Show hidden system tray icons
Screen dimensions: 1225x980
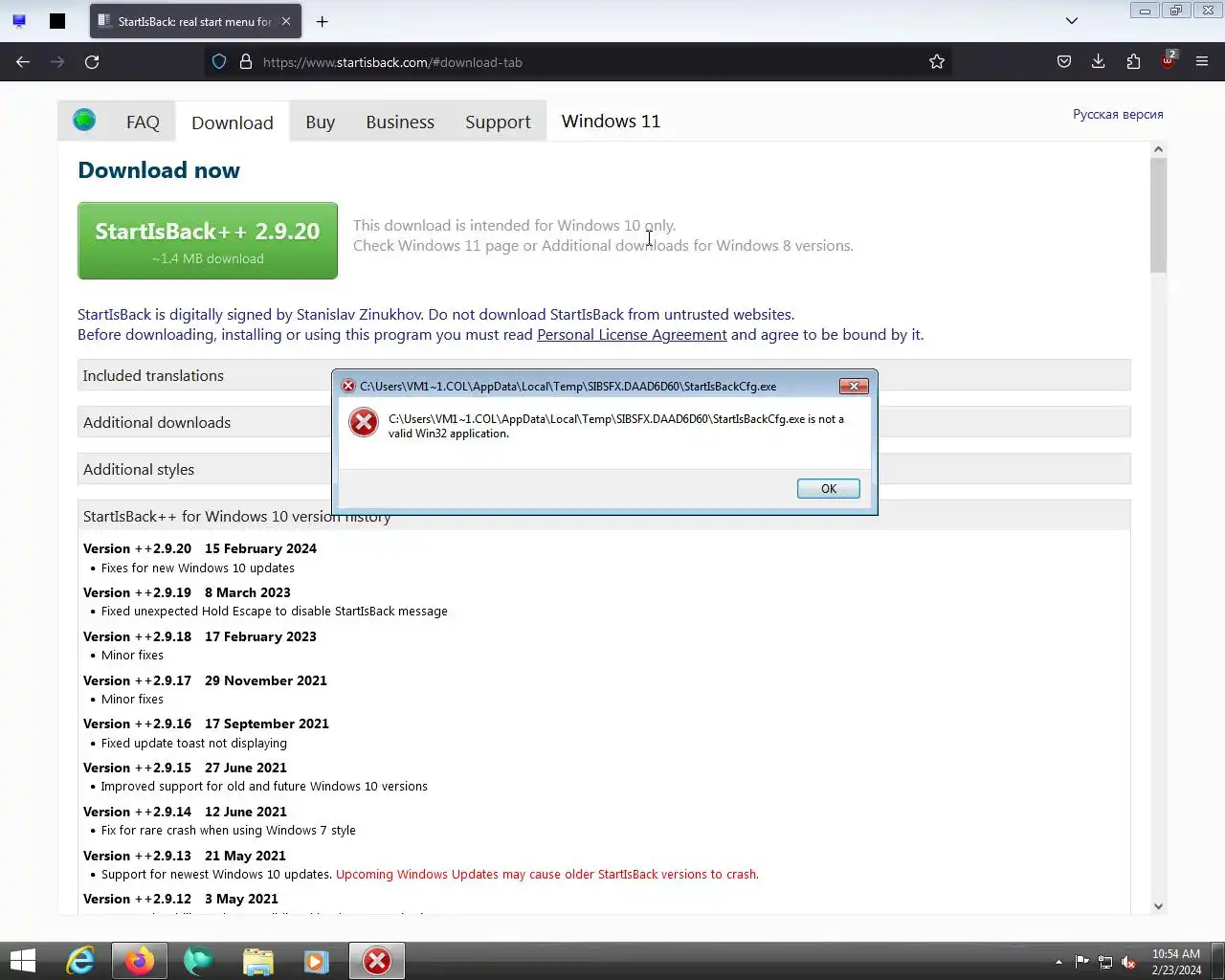pos(1058,962)
